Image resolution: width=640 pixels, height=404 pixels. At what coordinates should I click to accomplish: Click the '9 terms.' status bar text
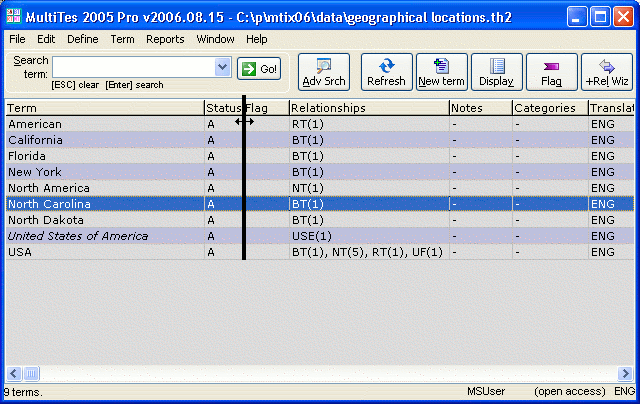click(x=23, y=392)
